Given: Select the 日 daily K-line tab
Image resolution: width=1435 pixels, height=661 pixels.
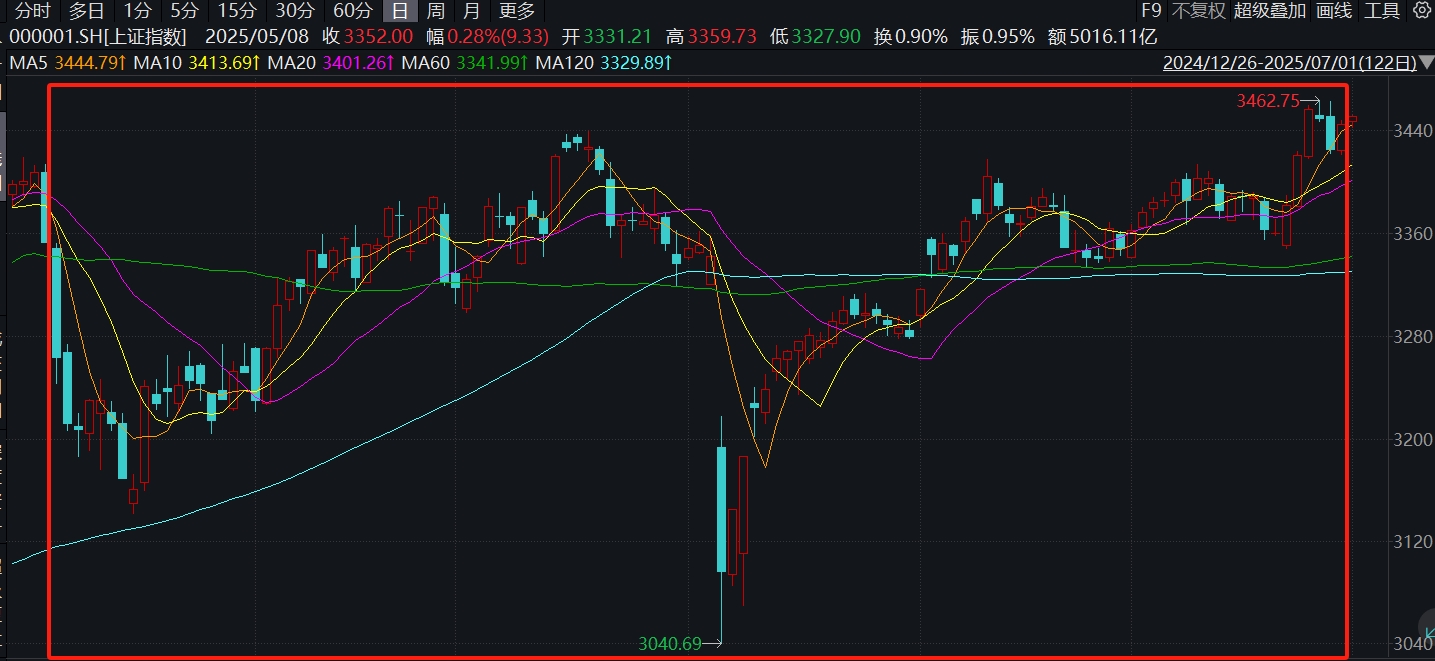Looking at the screenshot, I should click(x=400, y=11).
